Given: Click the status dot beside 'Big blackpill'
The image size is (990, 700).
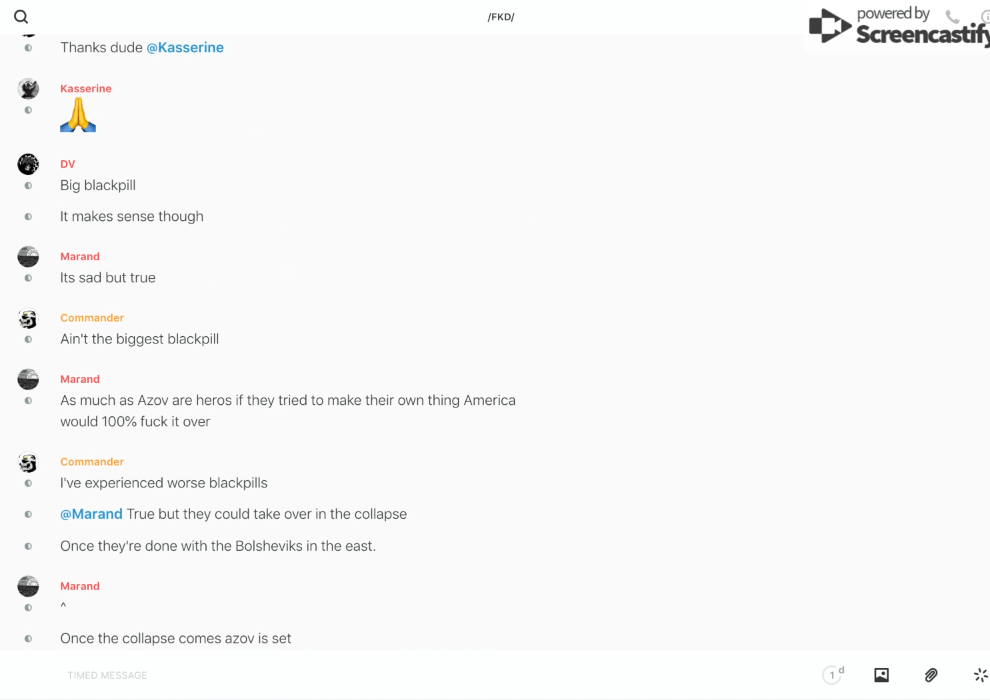Looking at the screenshot, I should point(28,186).
